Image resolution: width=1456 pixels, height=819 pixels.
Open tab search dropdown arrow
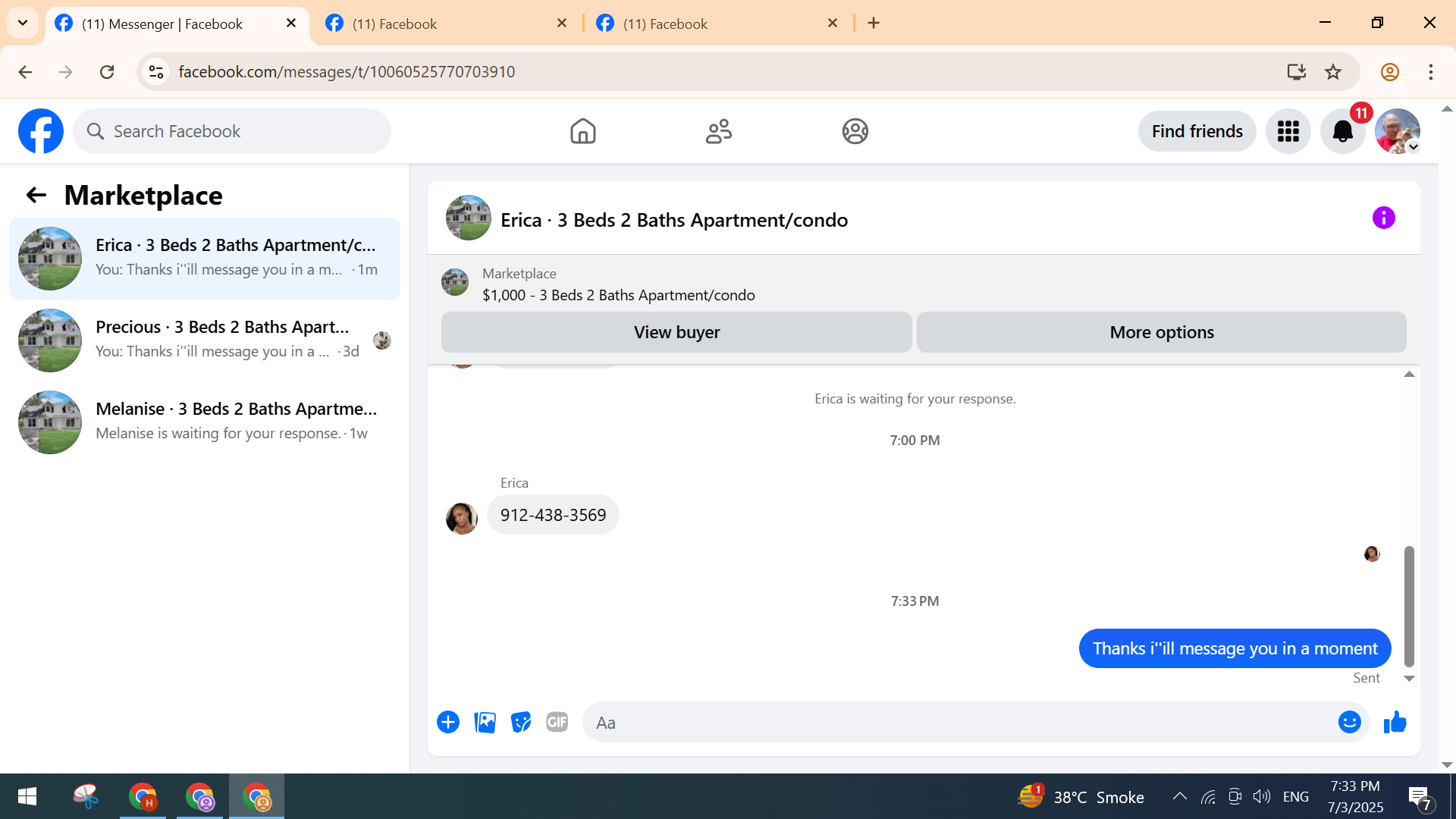[23, 23]
